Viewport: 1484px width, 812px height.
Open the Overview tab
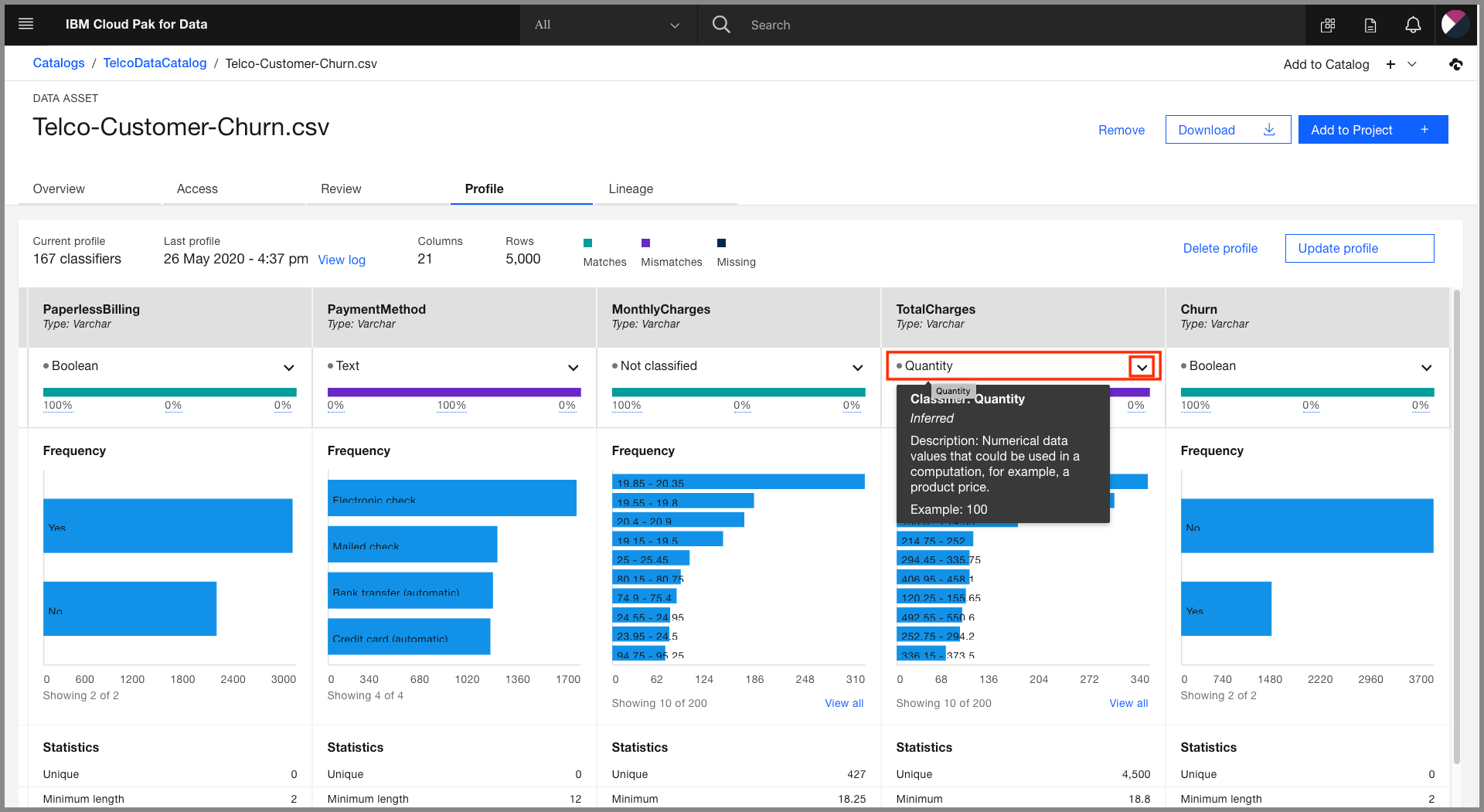coord(58,189)
